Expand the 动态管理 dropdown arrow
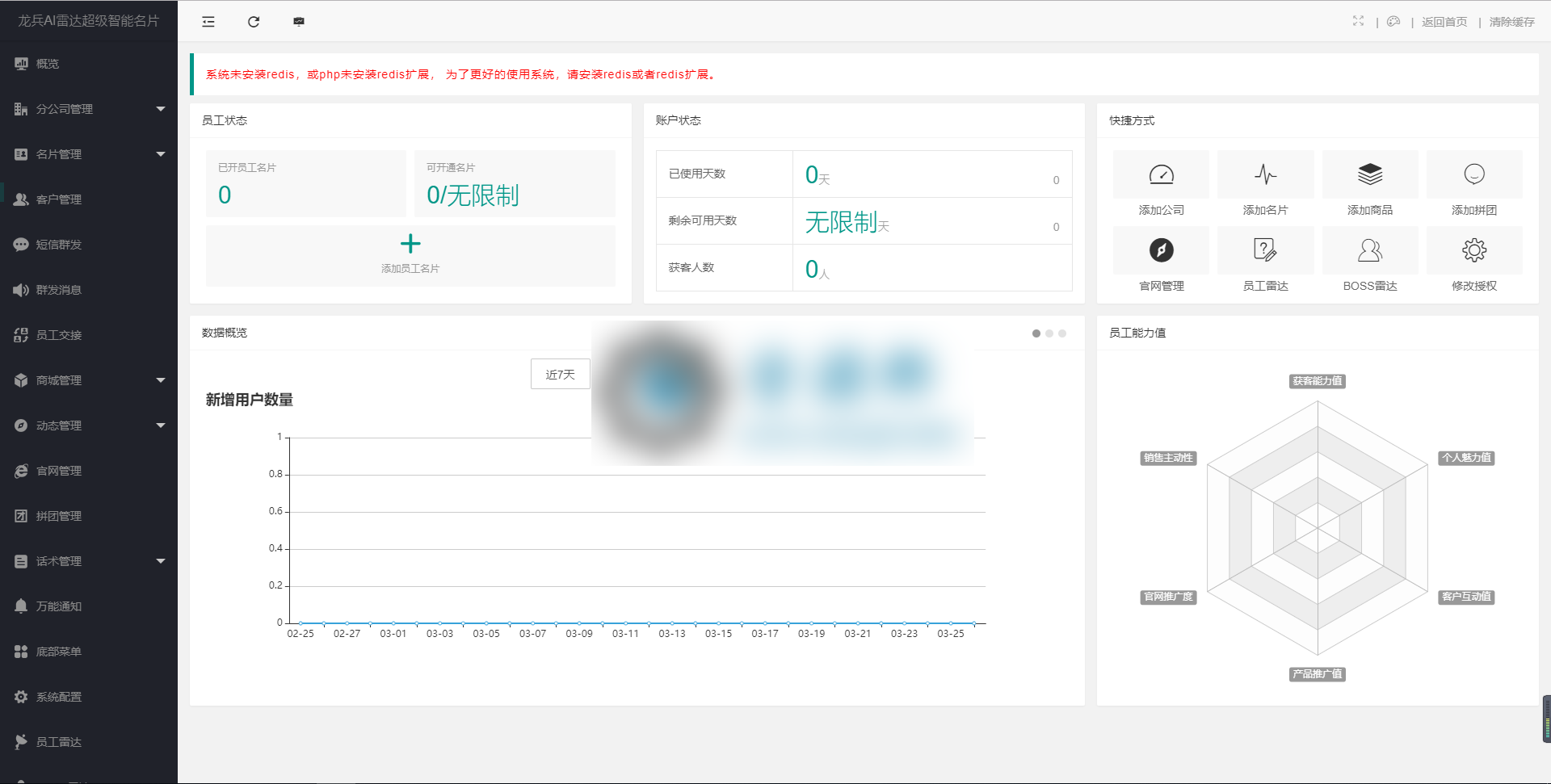 click(x=161, y=426)
